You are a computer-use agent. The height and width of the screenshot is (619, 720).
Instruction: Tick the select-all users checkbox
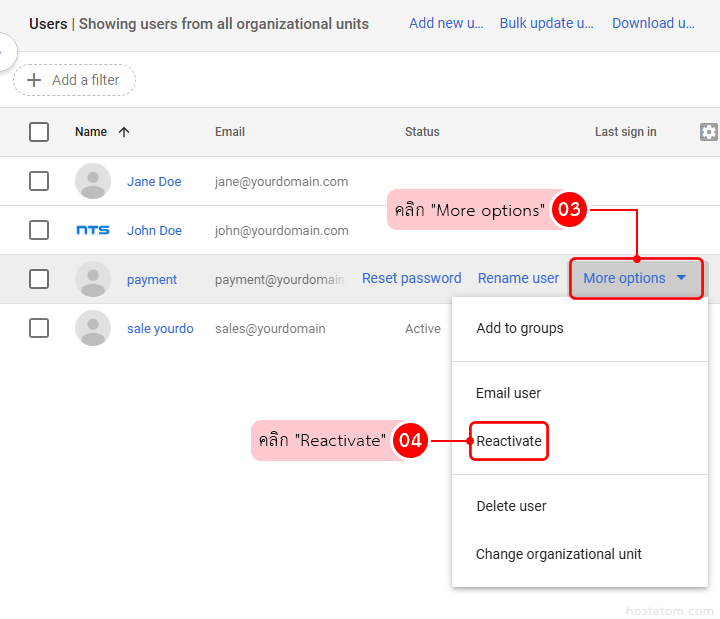click(x=39, y=132)
